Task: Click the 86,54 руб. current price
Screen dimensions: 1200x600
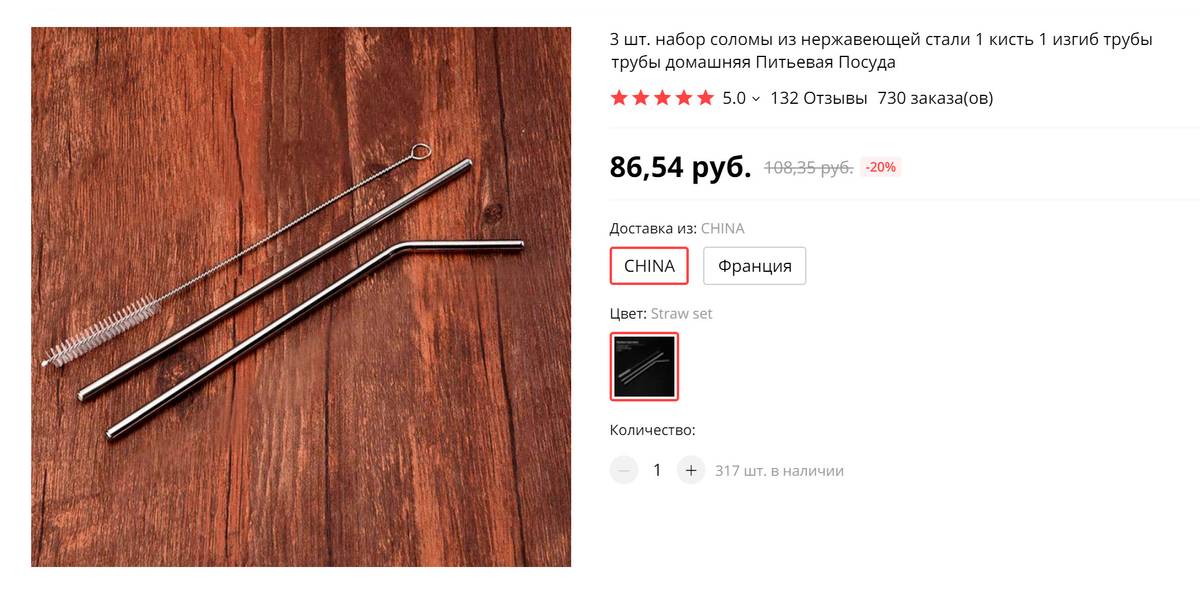Action: (680, 167)
